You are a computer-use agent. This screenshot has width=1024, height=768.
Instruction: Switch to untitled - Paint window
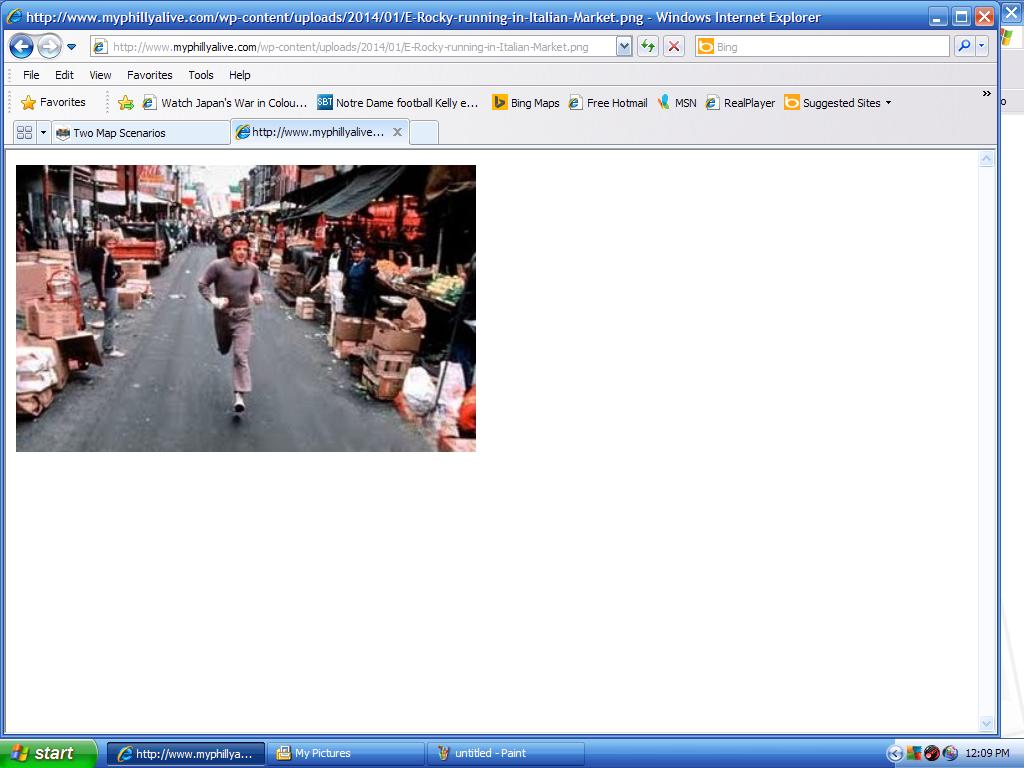pyautogui.click(x=505, y=754)
